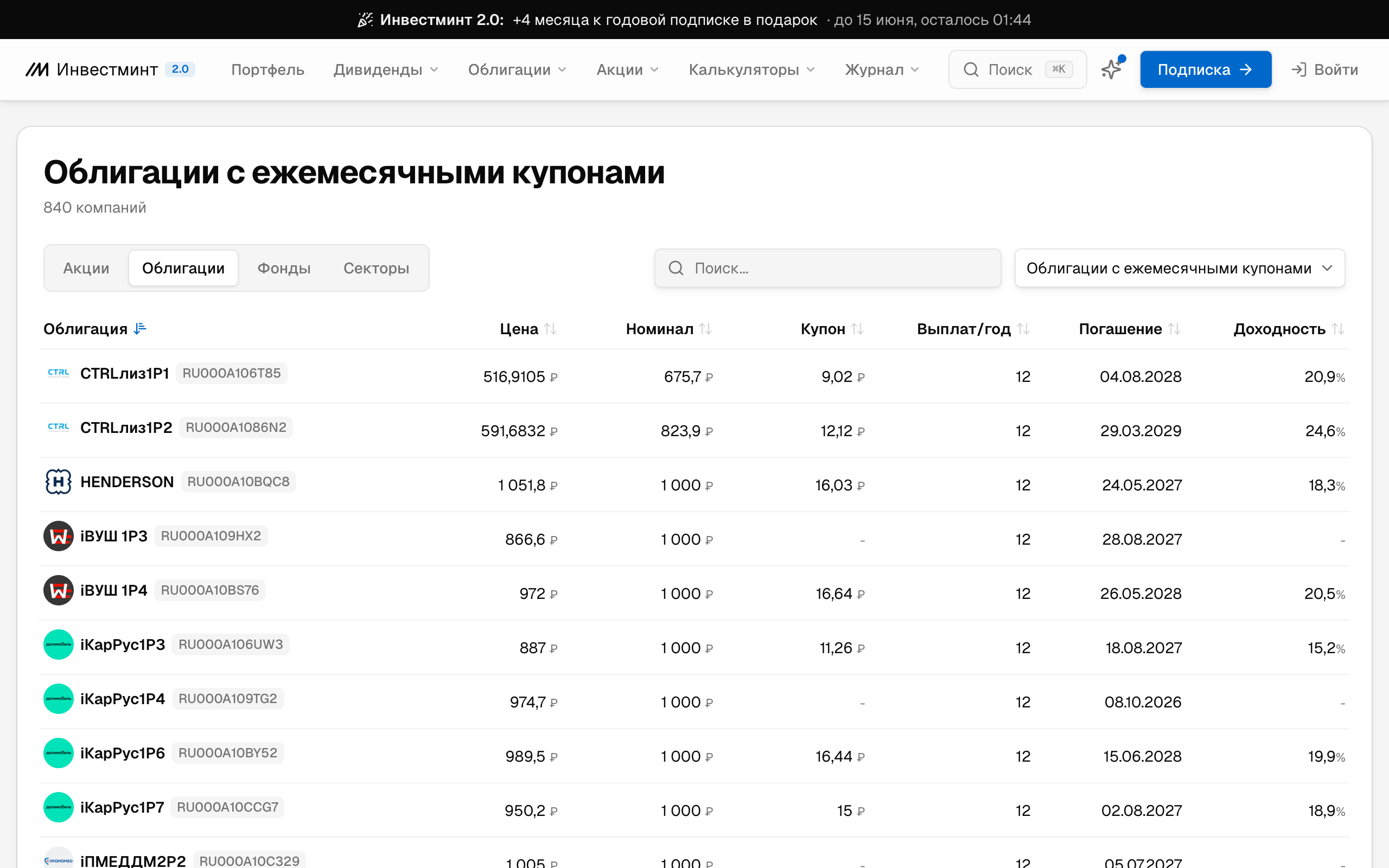Sort table by Номинал arrows
Viewport: 1389px width, 868px height.
point(705,329)
